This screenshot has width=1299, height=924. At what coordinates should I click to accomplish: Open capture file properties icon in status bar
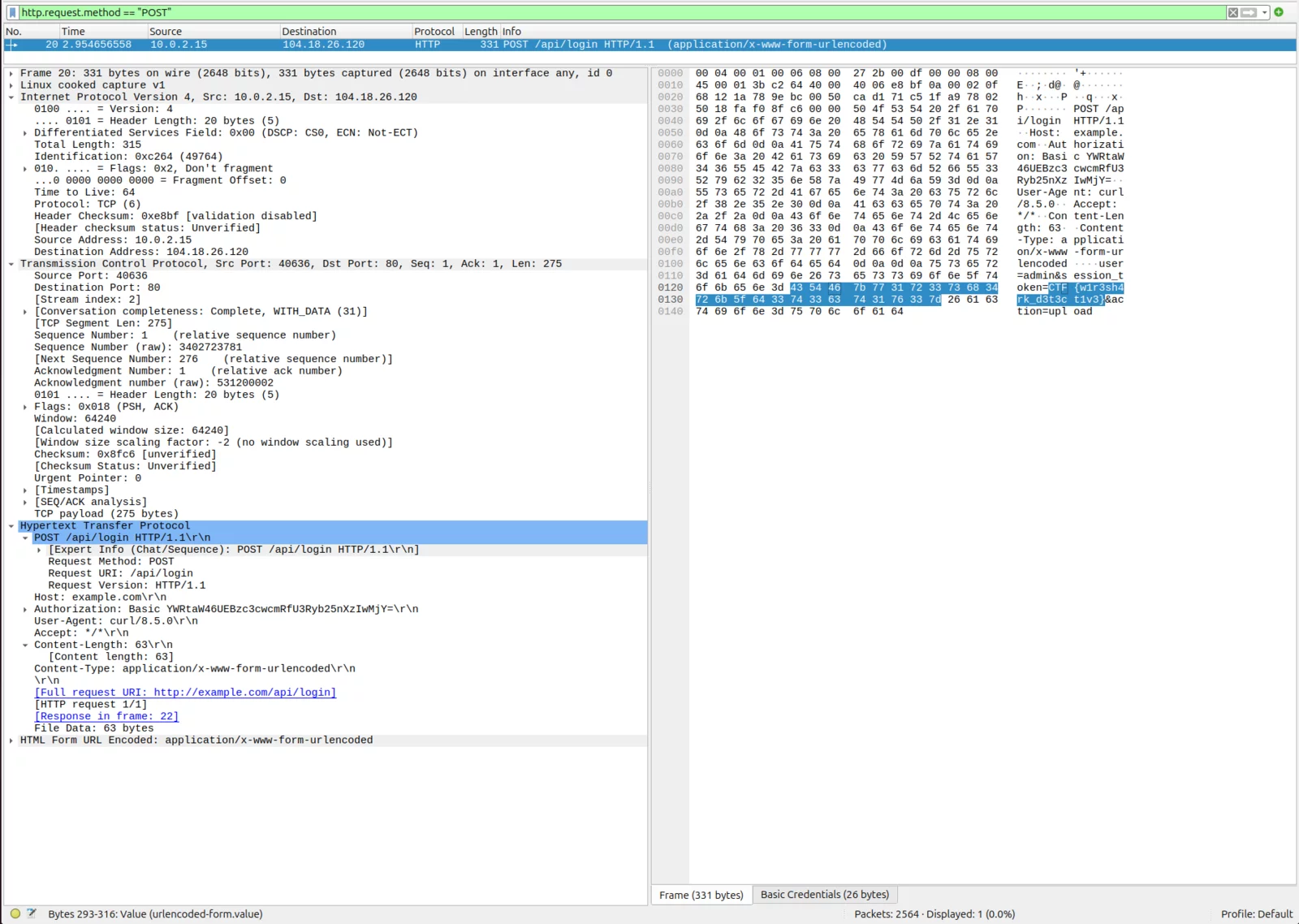[x=32, y=913]
